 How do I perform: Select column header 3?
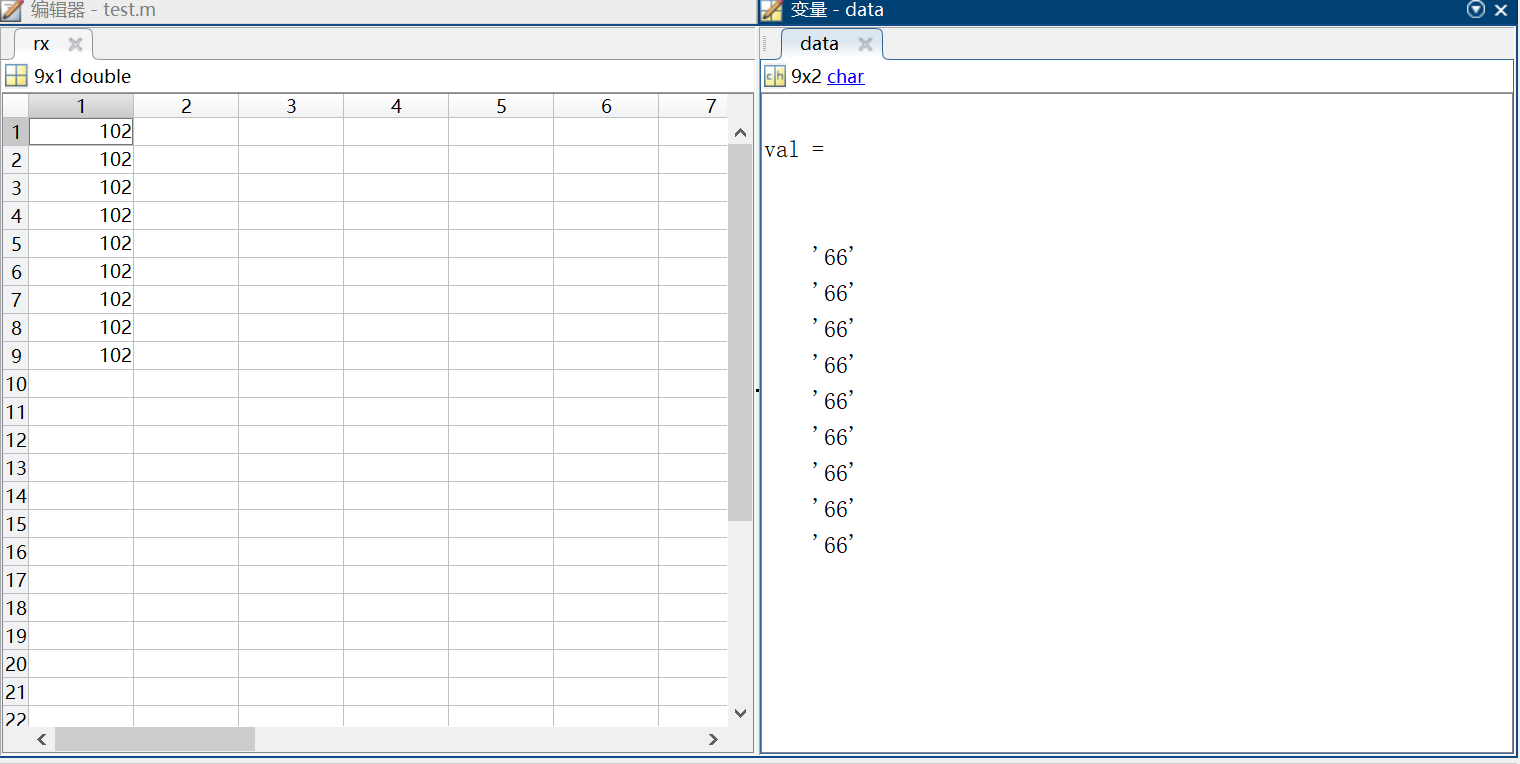click(291, 106)
